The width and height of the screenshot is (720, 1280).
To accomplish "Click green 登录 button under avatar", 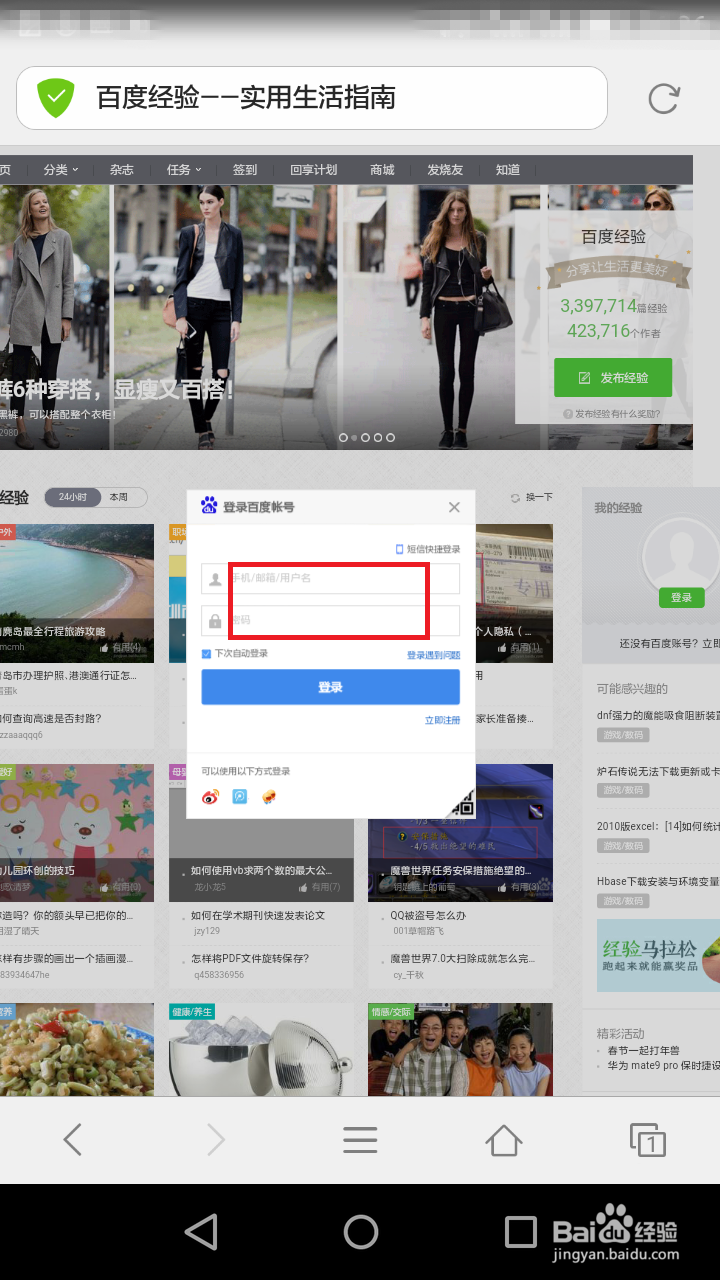I will (681, 597).
